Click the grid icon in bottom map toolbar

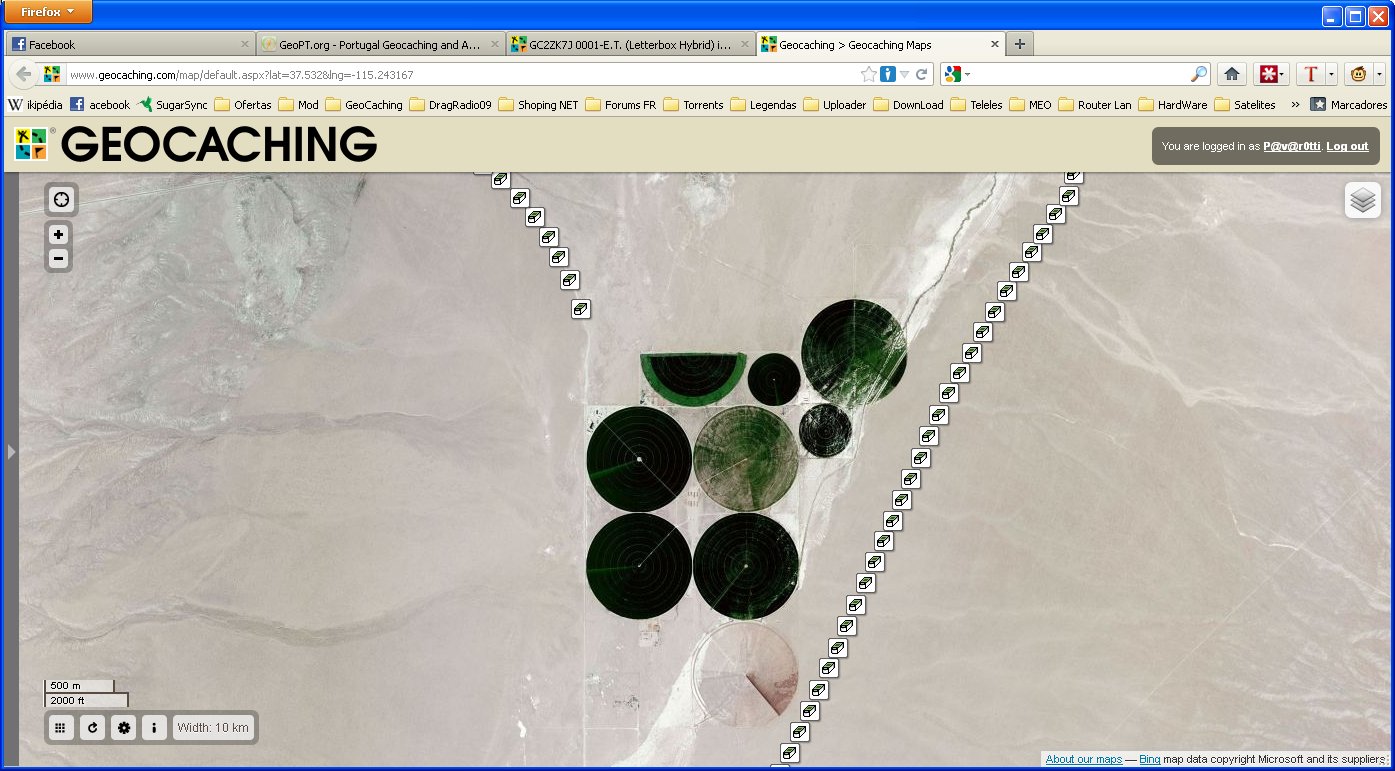pos(60,728)
